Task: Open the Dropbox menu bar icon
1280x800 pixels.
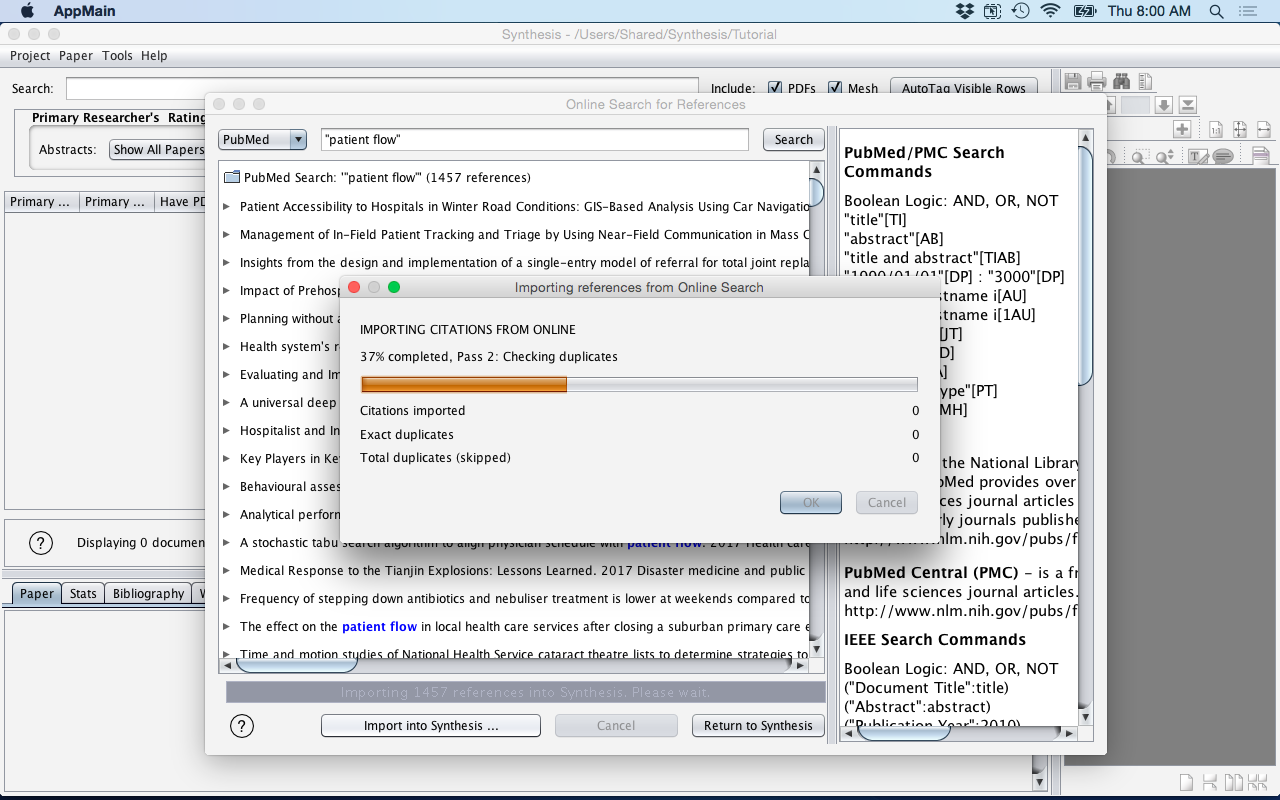Action: (x=964, y=11)
